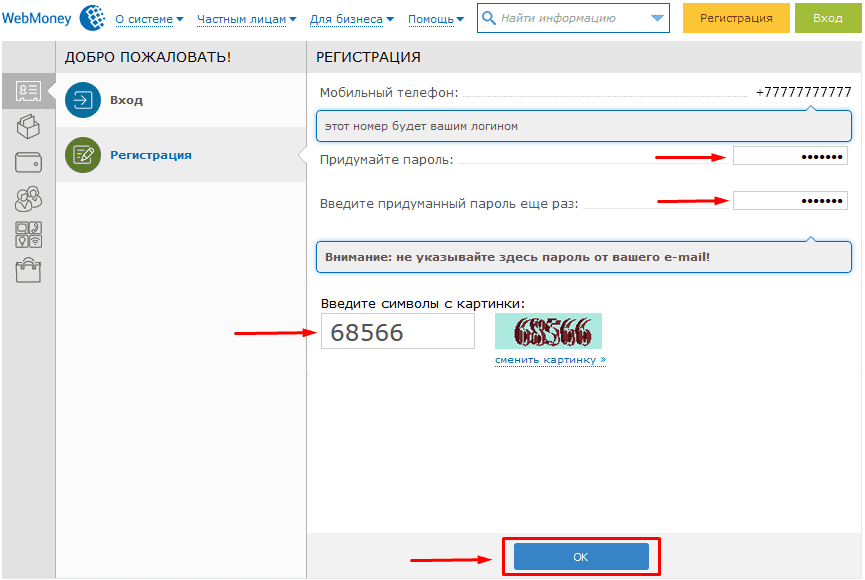The height and width of the screenshot is (580, 865).
Task: Open the О системе menu
Action: pos(149,19)
